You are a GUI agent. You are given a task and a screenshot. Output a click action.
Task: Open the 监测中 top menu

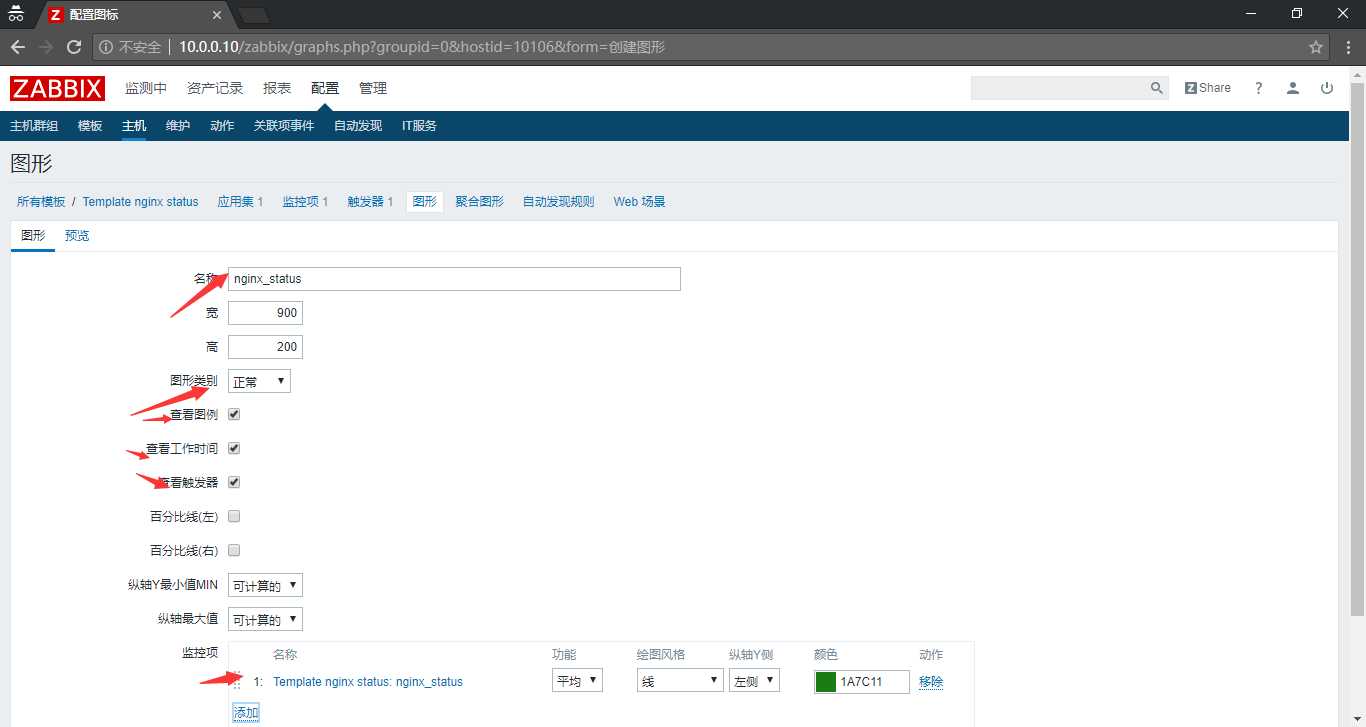146,88
